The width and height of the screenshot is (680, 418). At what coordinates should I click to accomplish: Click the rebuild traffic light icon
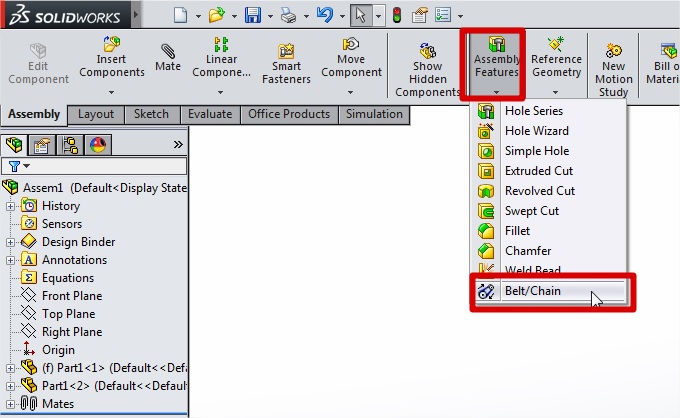pos(395,16)
